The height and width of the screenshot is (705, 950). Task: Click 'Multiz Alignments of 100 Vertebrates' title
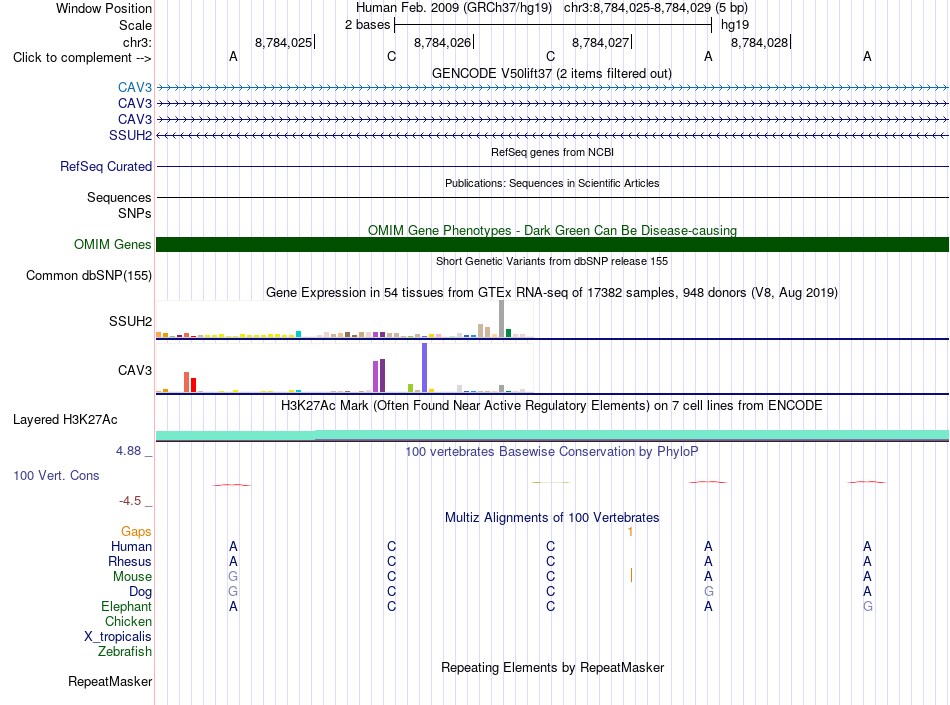(552, 518)
